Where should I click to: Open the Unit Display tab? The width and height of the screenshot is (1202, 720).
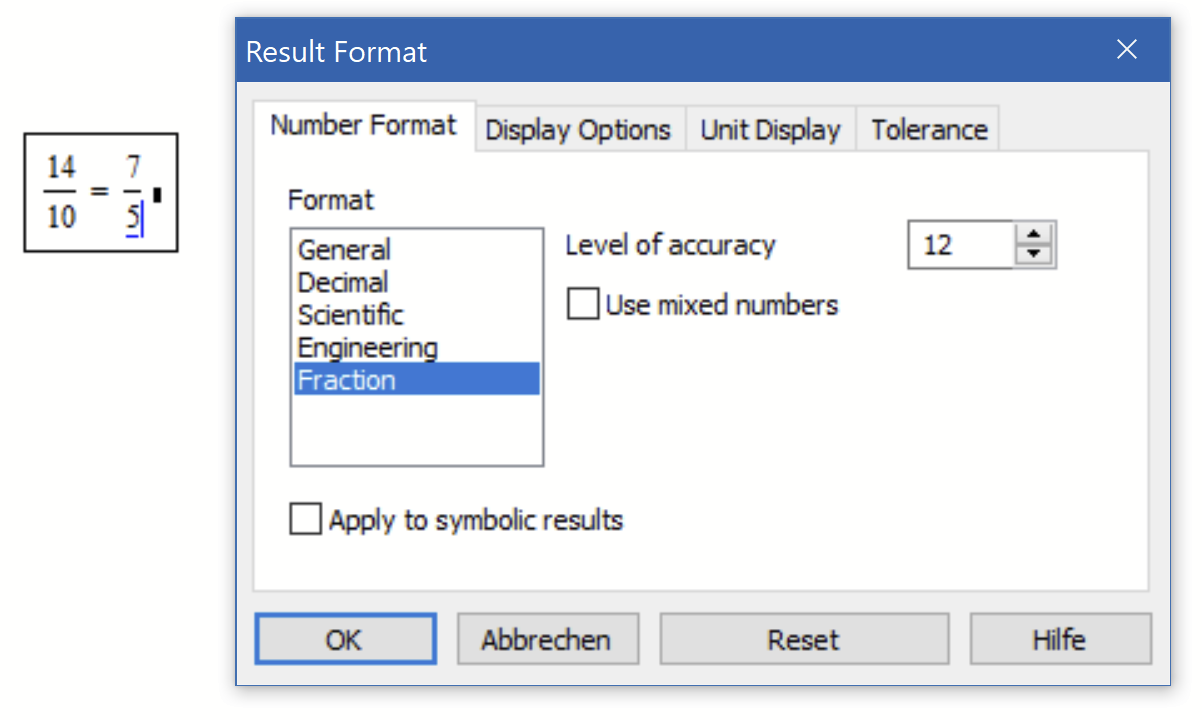pyautogui.click(x=770, y=129)
